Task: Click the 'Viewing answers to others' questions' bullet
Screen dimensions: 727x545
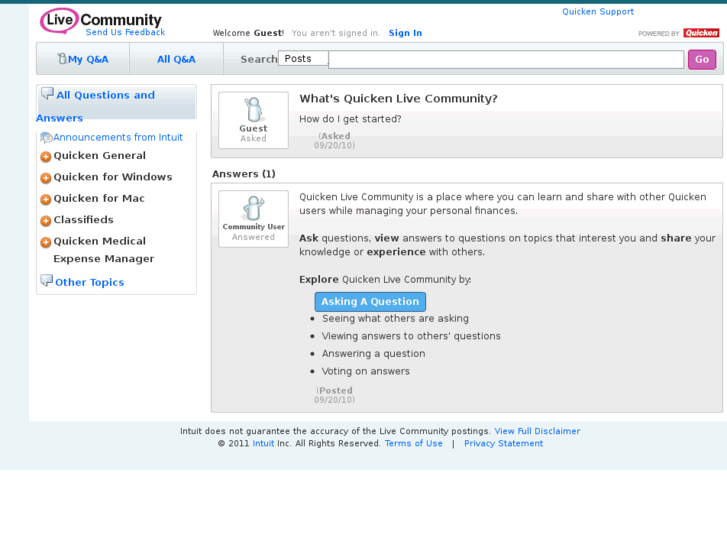Action: (x=411, y=336)
